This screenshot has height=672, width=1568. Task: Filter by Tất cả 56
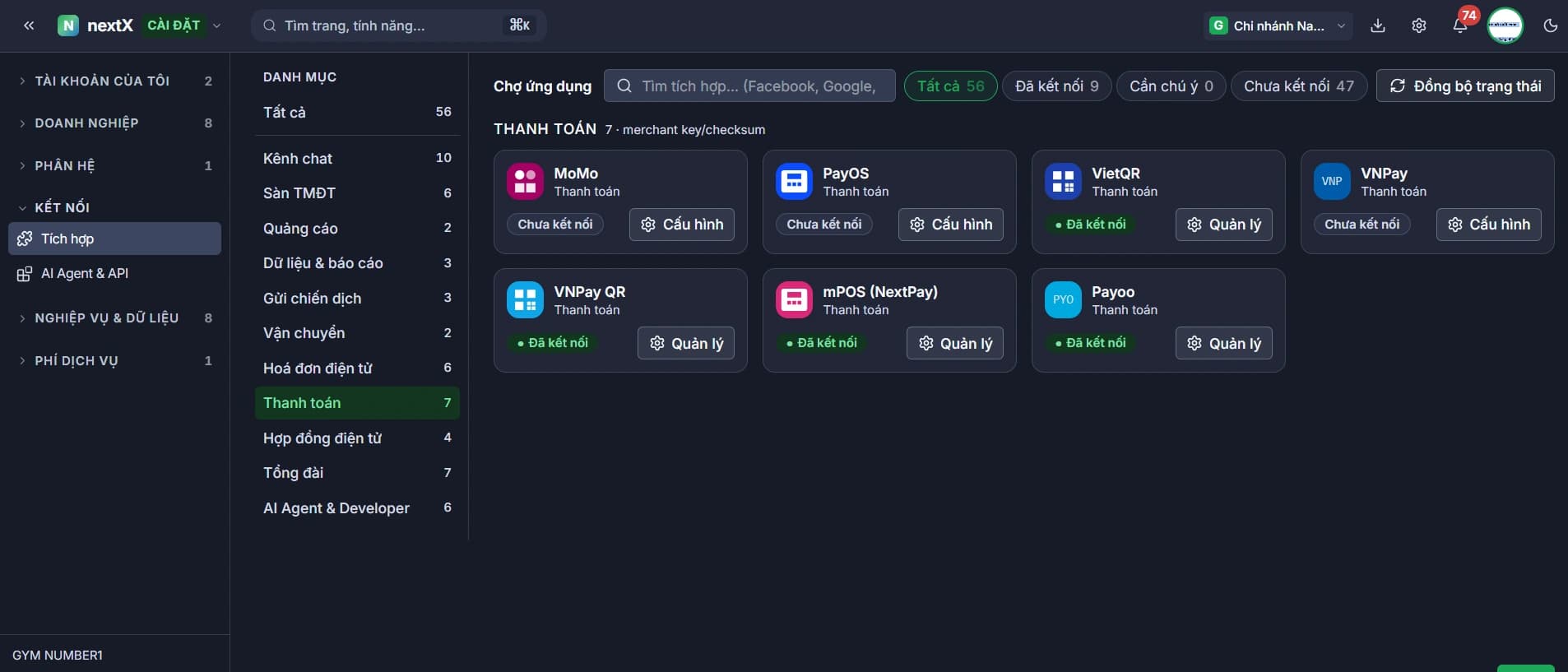tap(950, 86)
